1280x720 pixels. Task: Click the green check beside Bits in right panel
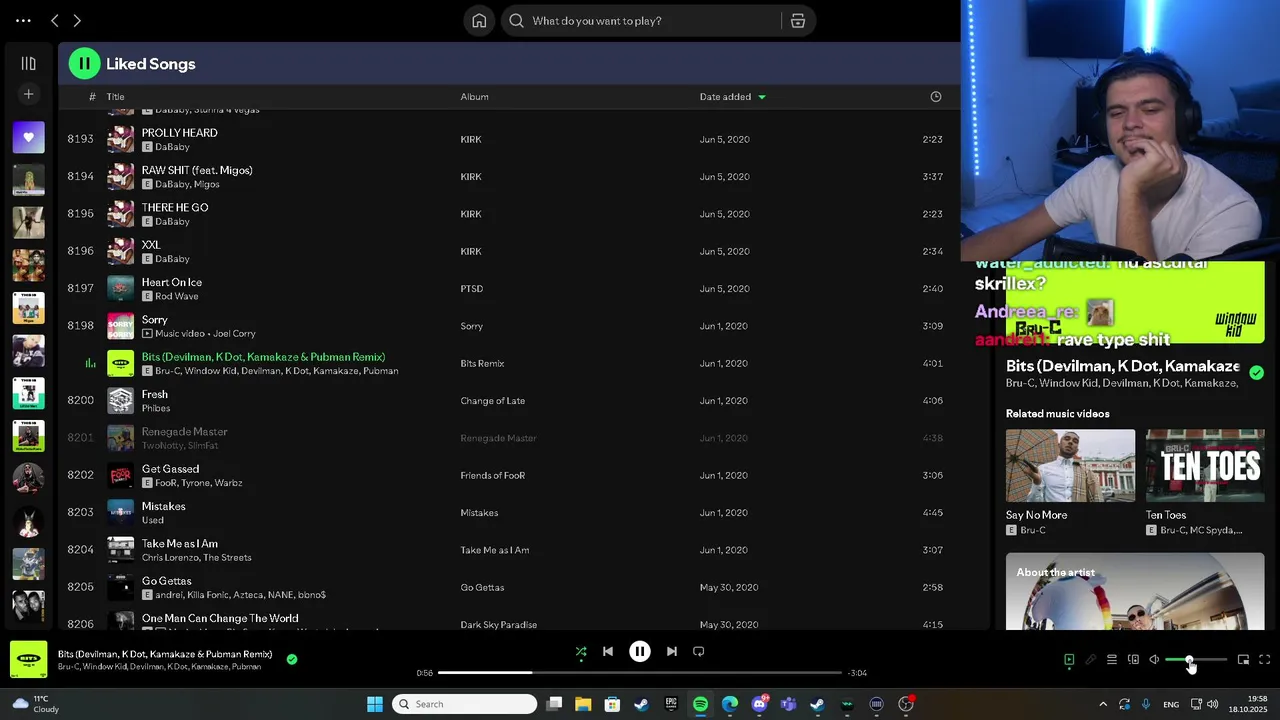pyautogui.click(x=1256, y=373)
